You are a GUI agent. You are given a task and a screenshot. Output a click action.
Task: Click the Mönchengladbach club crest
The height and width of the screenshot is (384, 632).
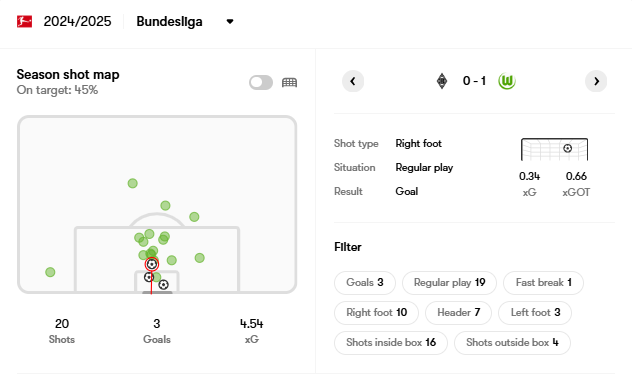point(442,81)
